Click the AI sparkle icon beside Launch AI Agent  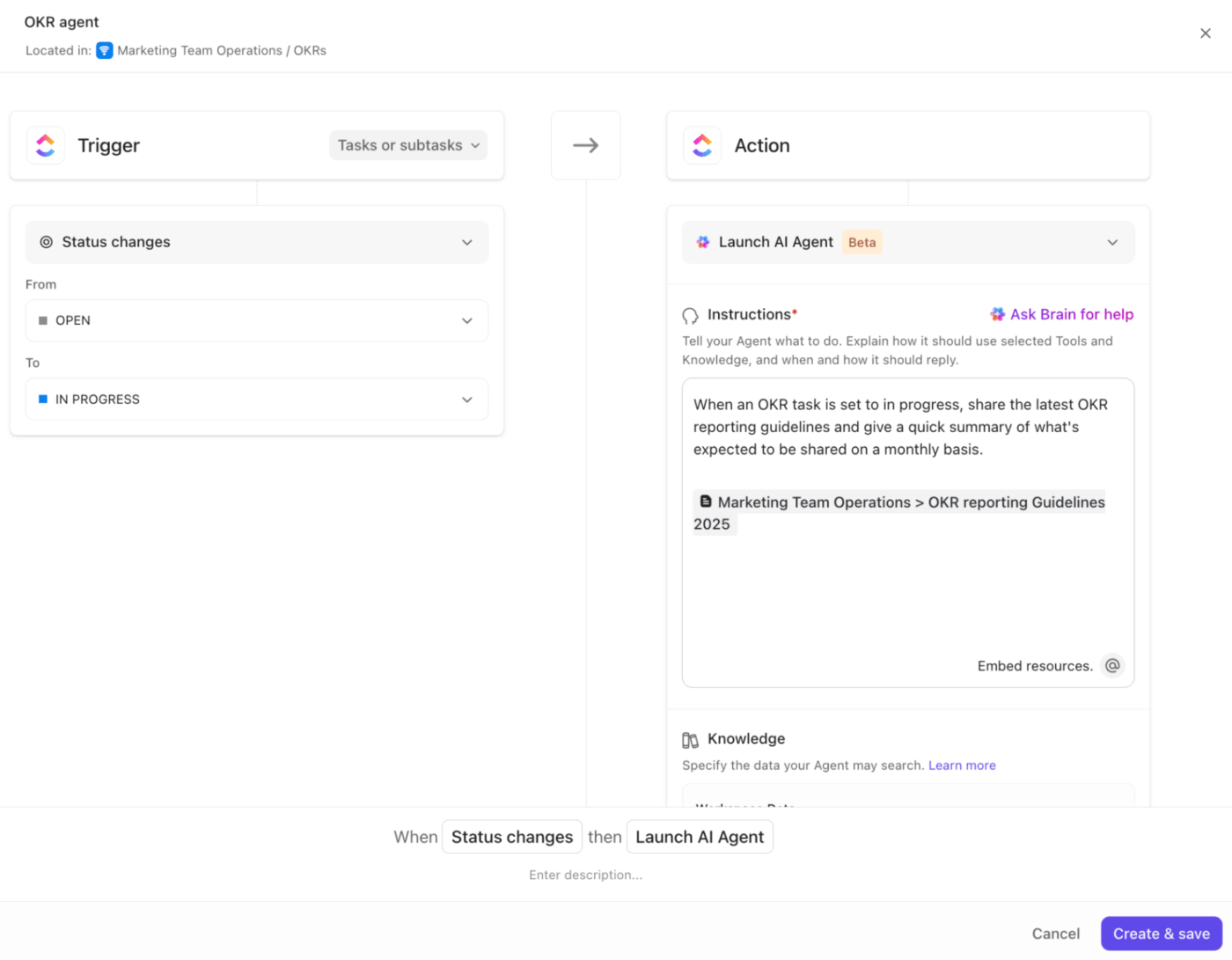702,241
